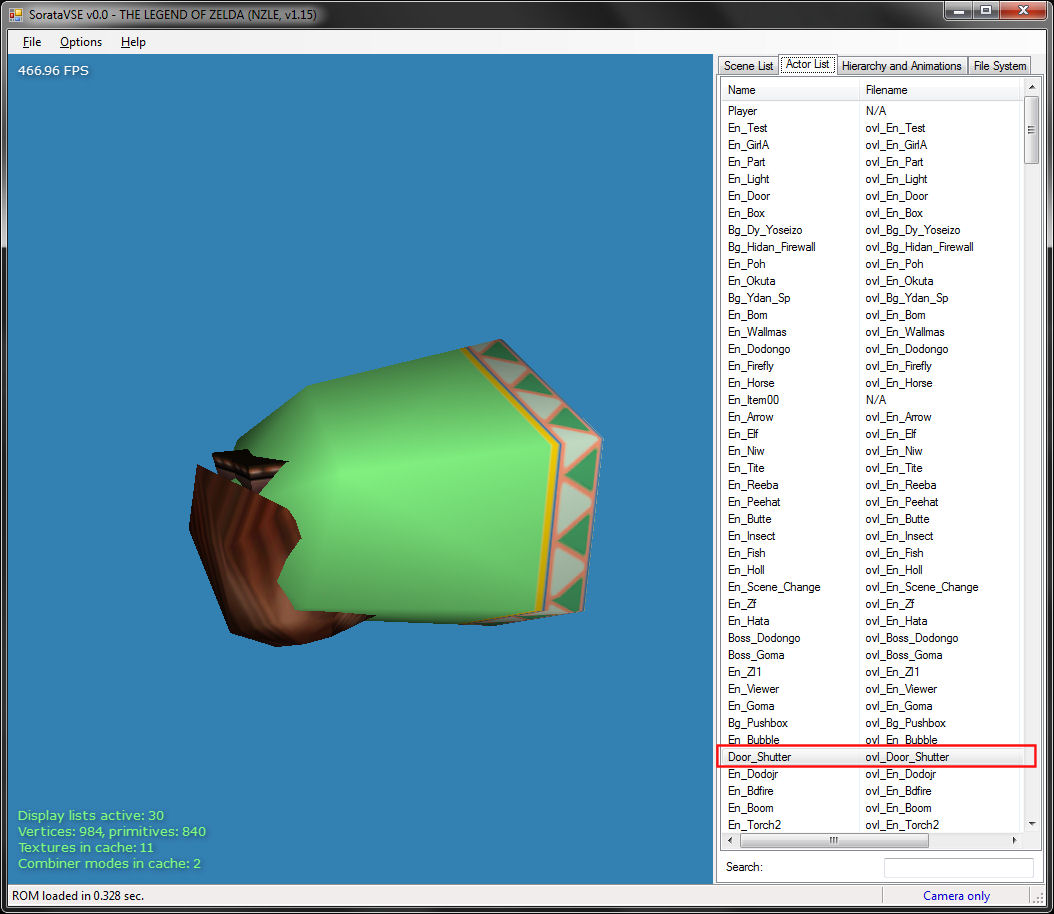Screen dimensions: 1054x914
Task: Select the En_Light actor row
Action: click(873, 179)
